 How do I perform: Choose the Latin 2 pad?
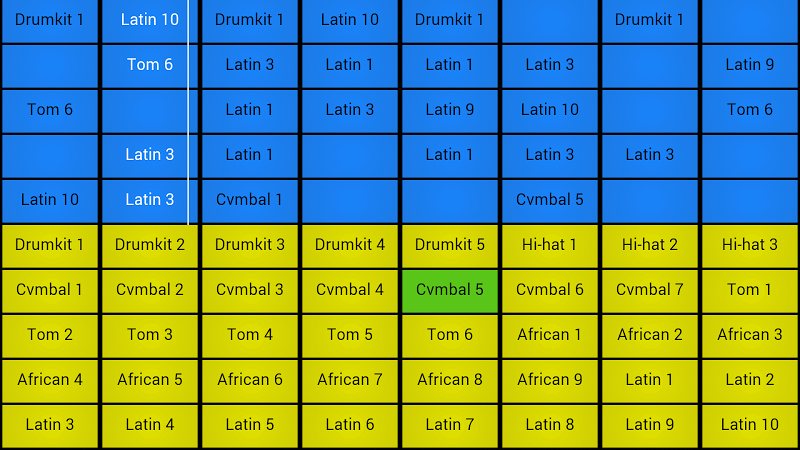pos(749,380)
